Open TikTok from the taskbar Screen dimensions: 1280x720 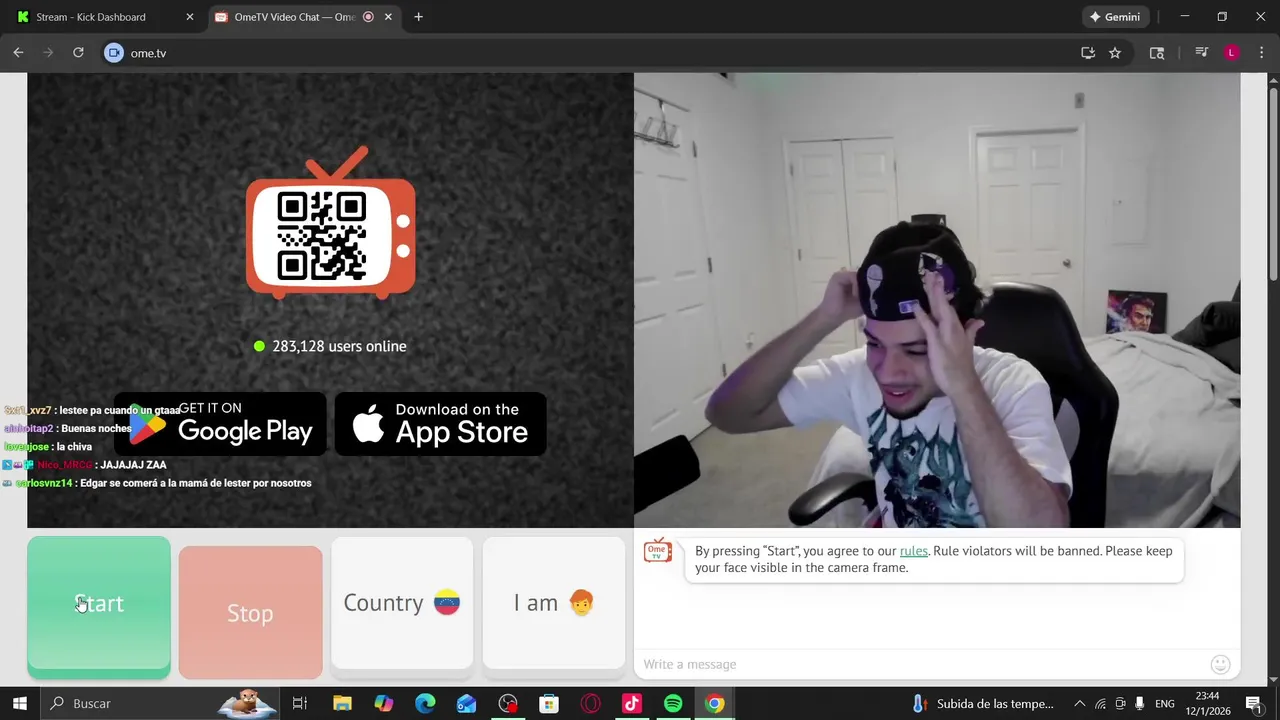(x=632, y=704)
